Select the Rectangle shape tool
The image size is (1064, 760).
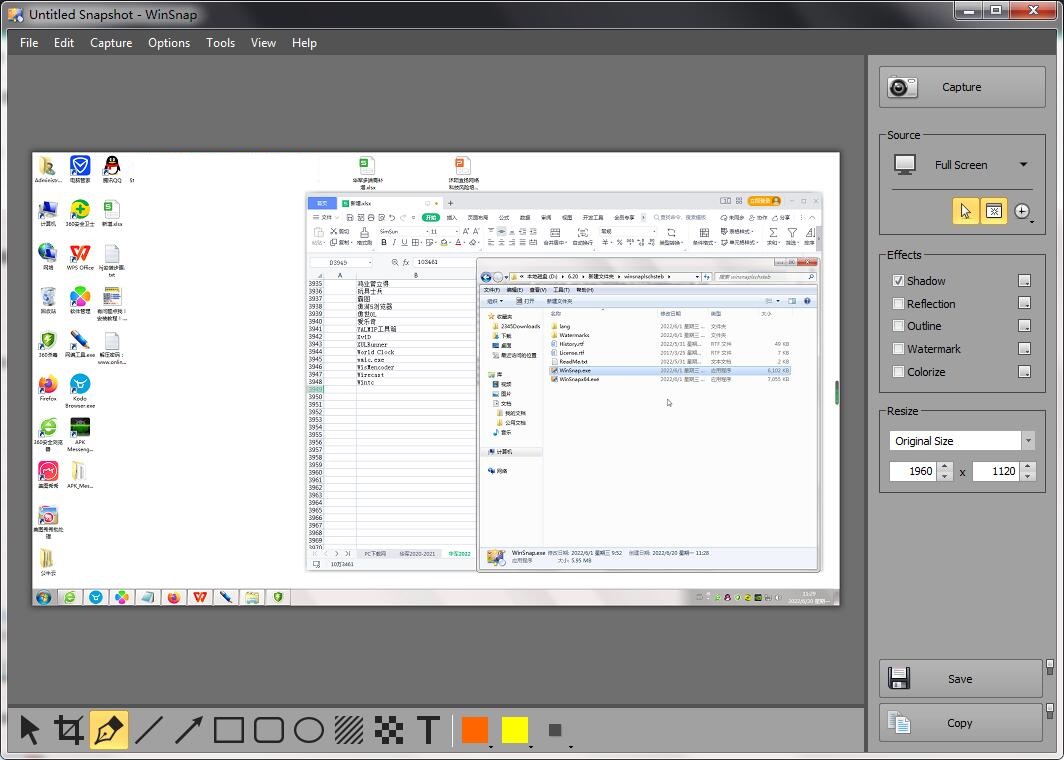[228, 730]
